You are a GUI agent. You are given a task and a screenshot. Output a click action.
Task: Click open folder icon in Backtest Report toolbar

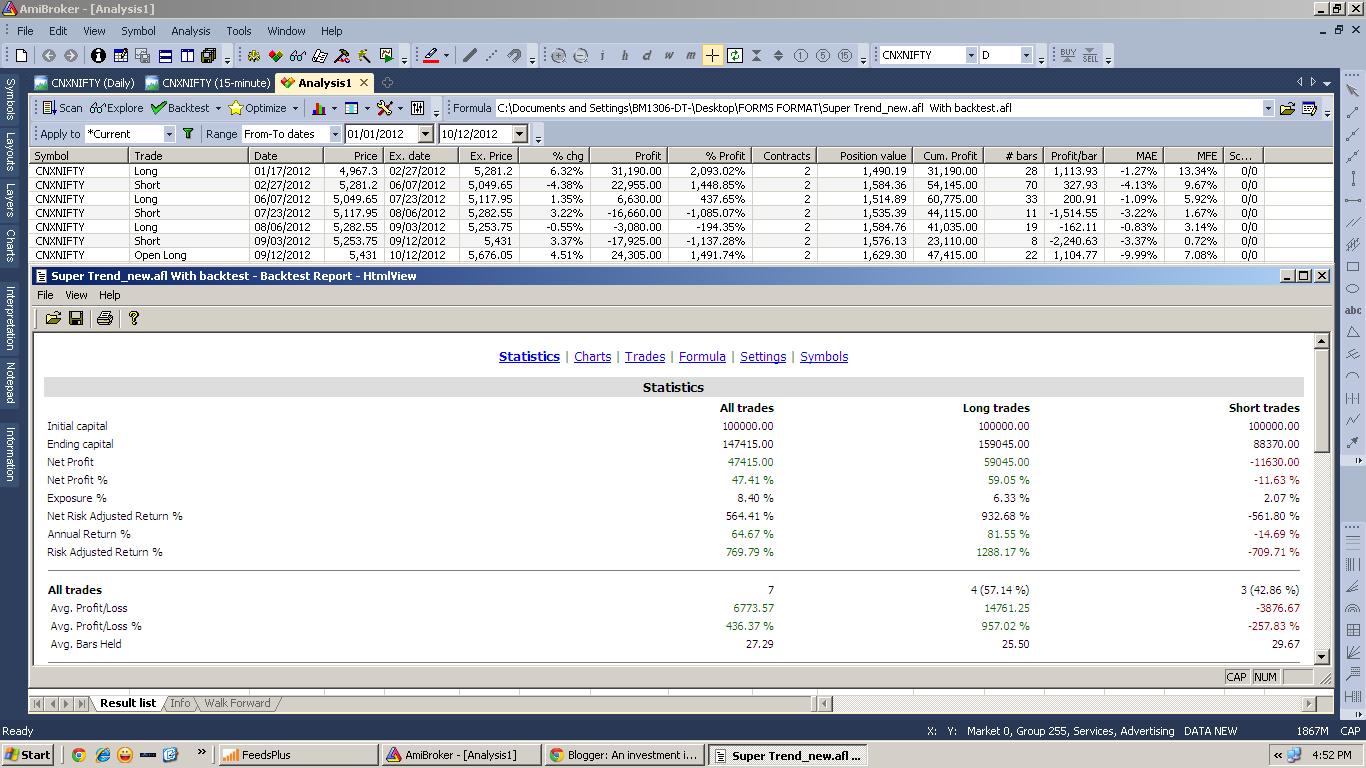click(x=53, y=318)
